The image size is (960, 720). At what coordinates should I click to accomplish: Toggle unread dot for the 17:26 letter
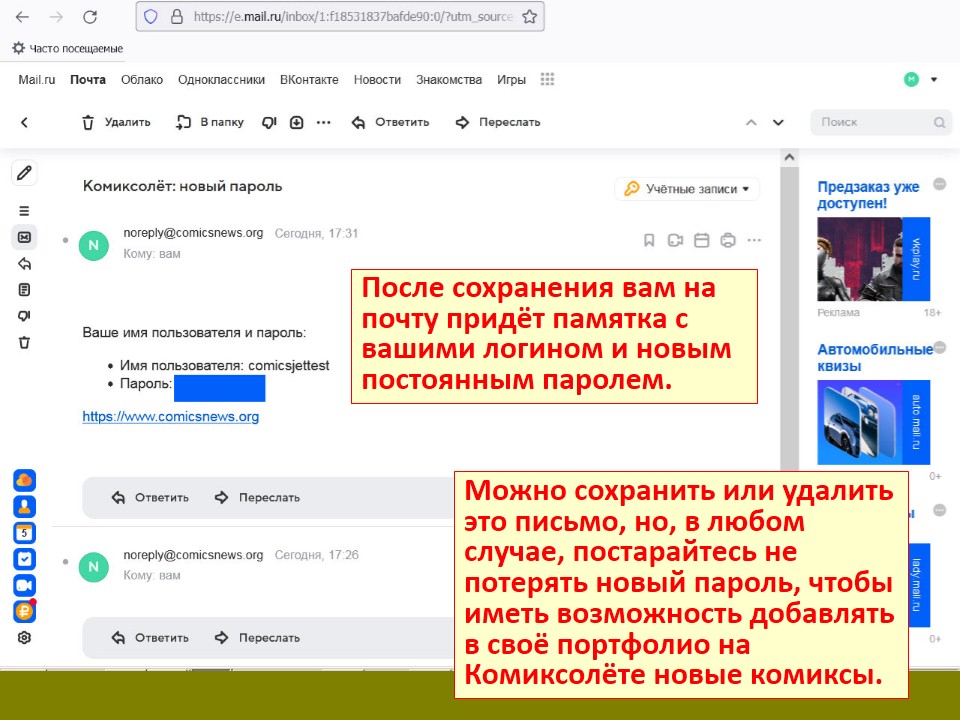point(66,561)
